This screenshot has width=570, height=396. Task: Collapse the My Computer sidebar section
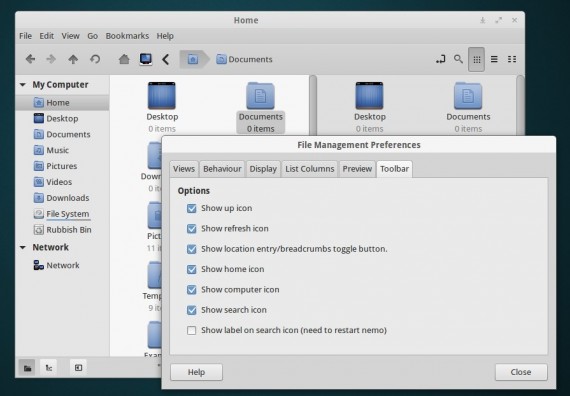(x=23, y=85)
